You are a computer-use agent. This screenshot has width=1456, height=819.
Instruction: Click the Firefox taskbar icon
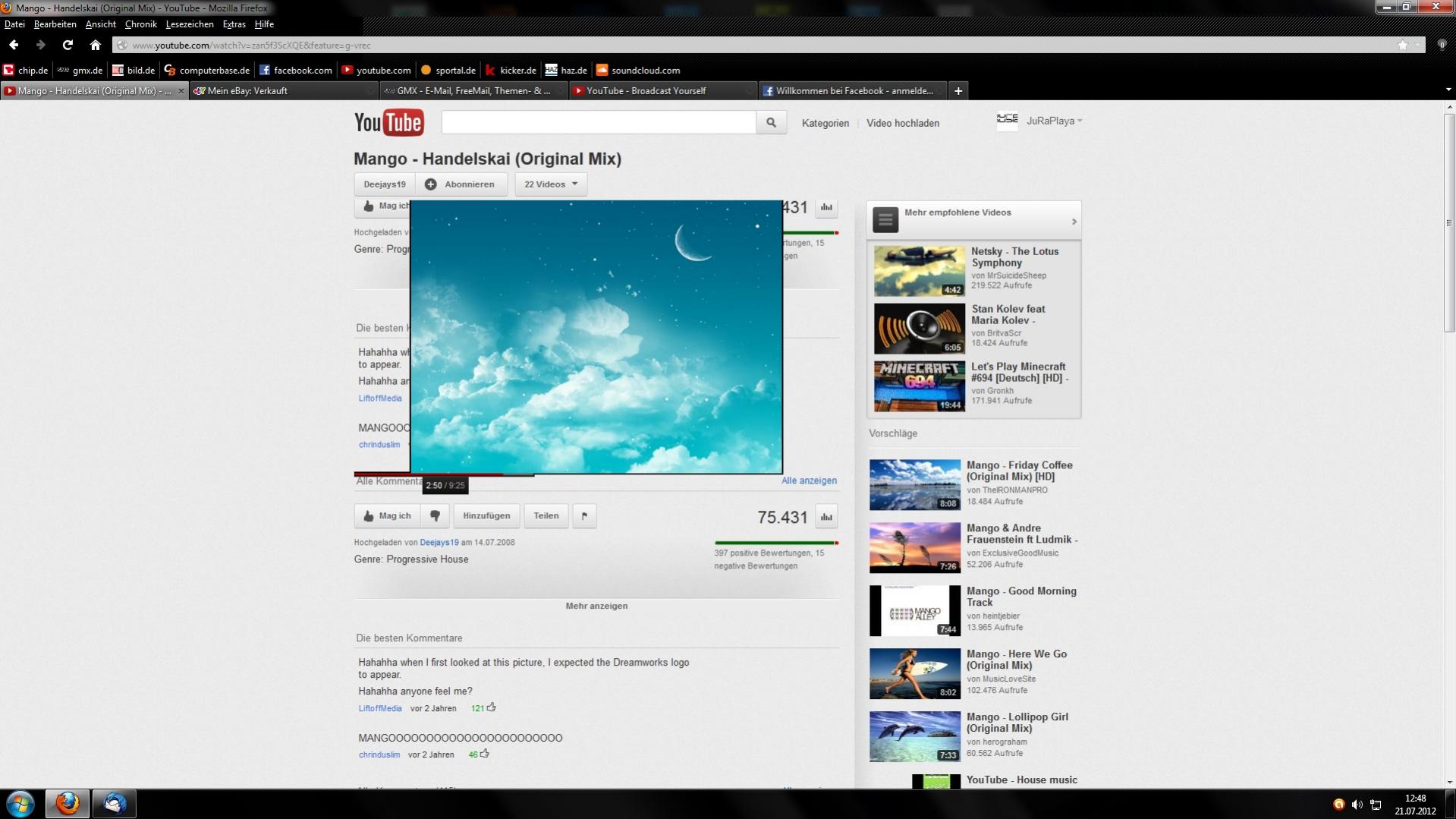pos(68,803)
